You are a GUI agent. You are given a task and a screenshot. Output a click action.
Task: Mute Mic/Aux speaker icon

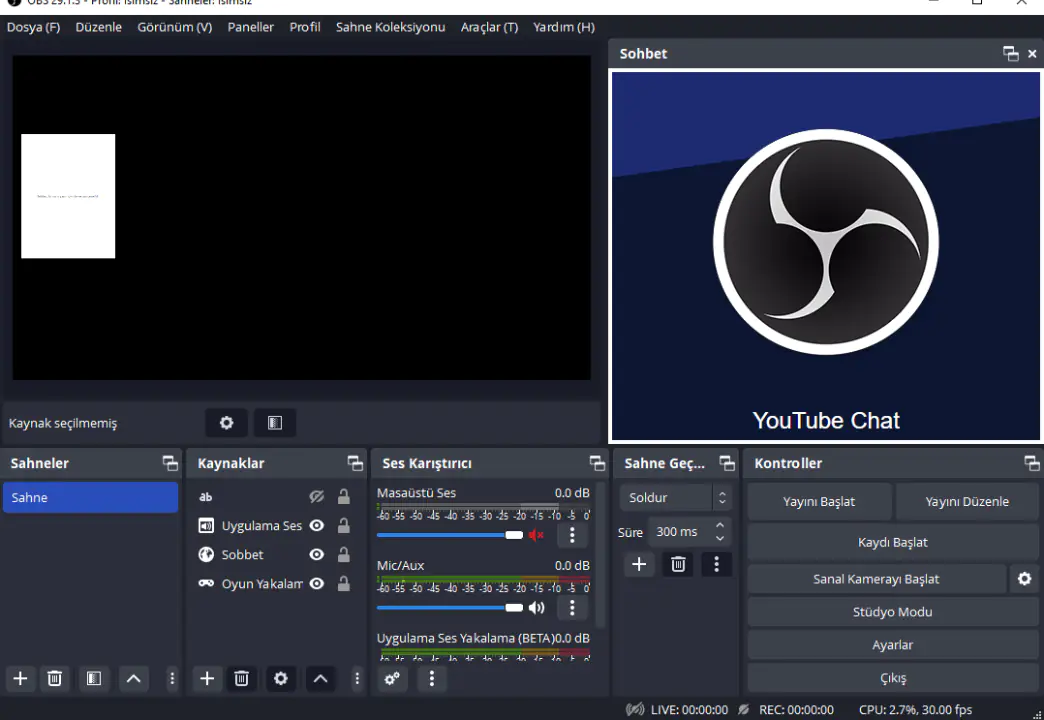point(536,607)
